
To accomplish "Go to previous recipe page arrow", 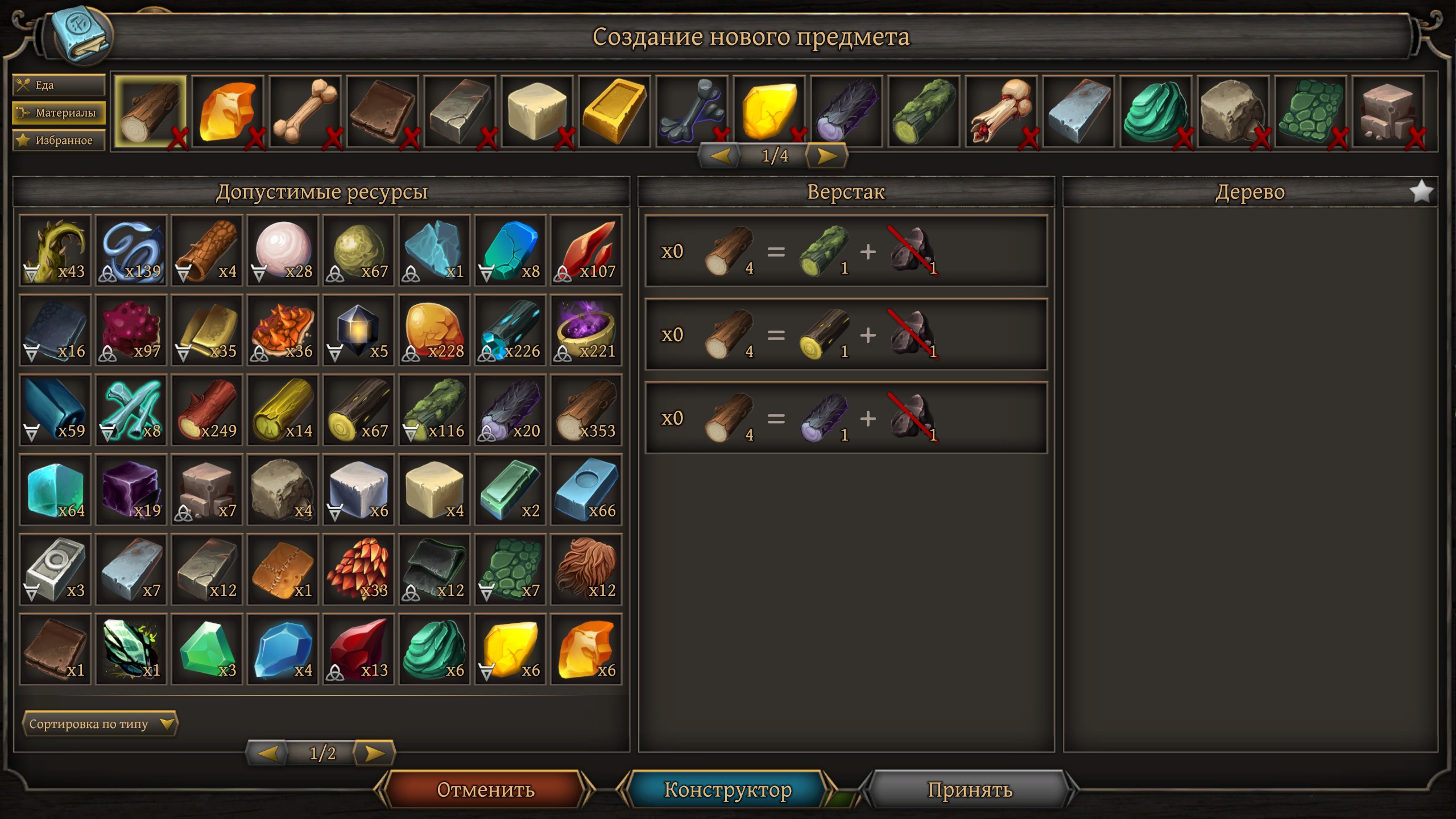I will coord(720,156).
